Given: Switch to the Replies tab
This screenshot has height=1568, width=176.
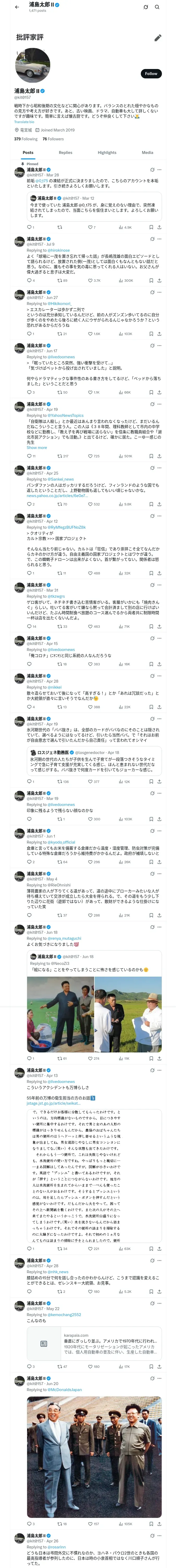Looking at the screenshot, I should (x=65, y=153).
